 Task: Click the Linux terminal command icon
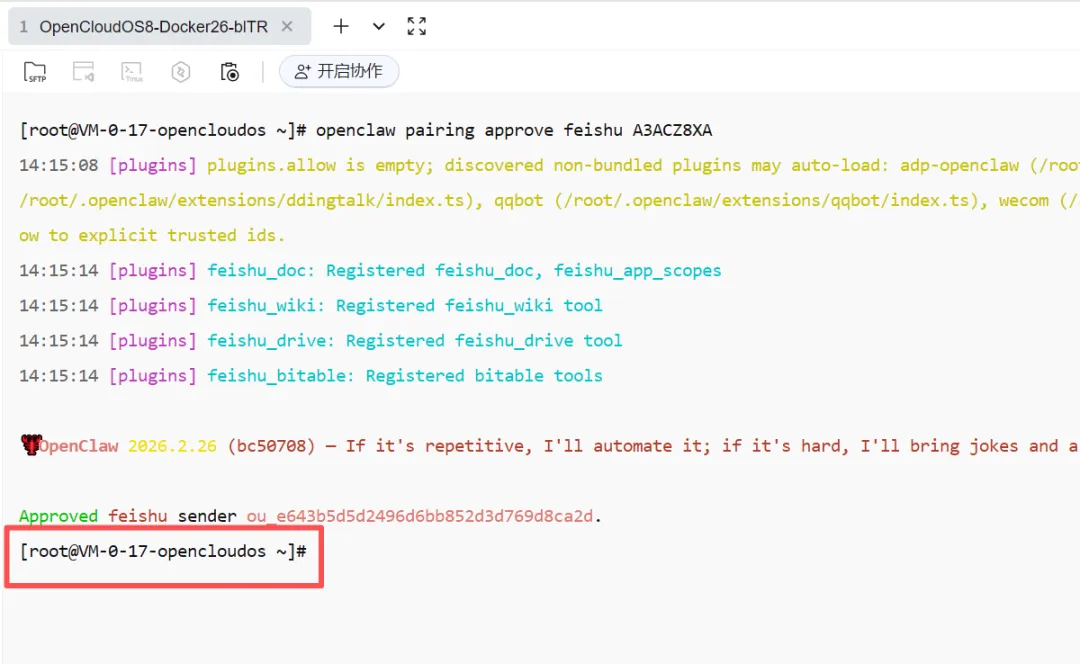132,72
